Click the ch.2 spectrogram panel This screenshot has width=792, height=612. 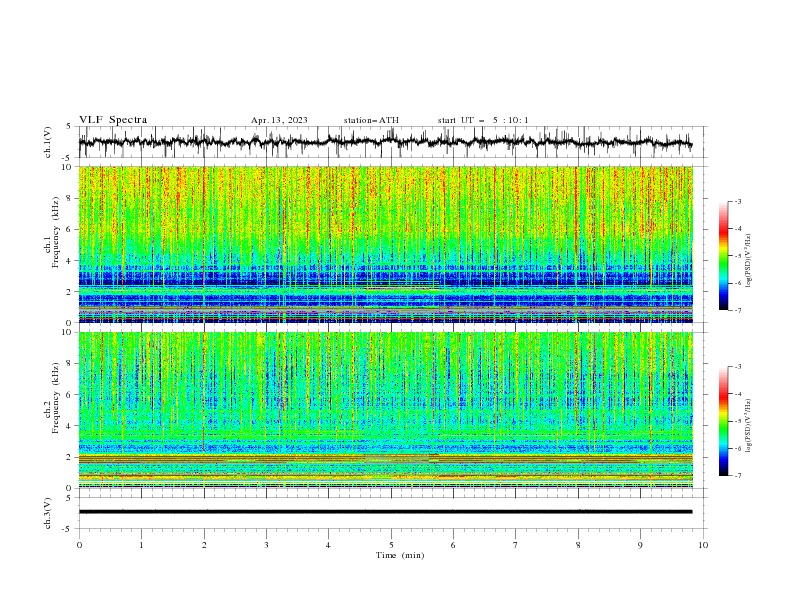point(385,410)
